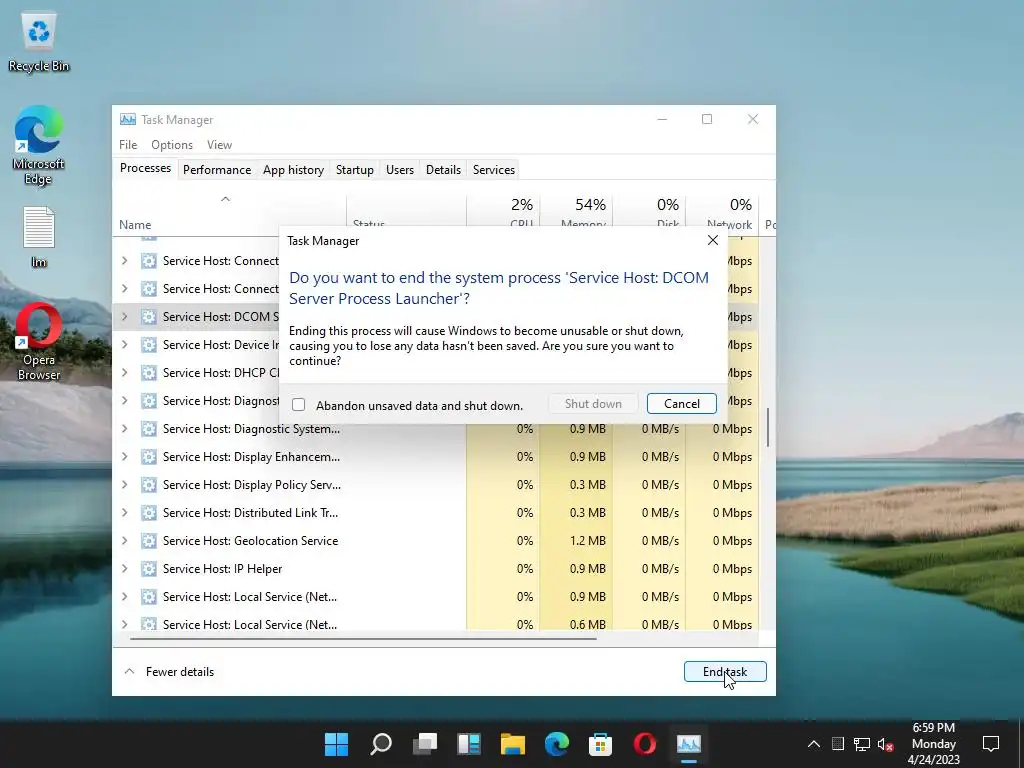1024x768 pixels.
Task: Open the File menu
Action: click(128, 145)
